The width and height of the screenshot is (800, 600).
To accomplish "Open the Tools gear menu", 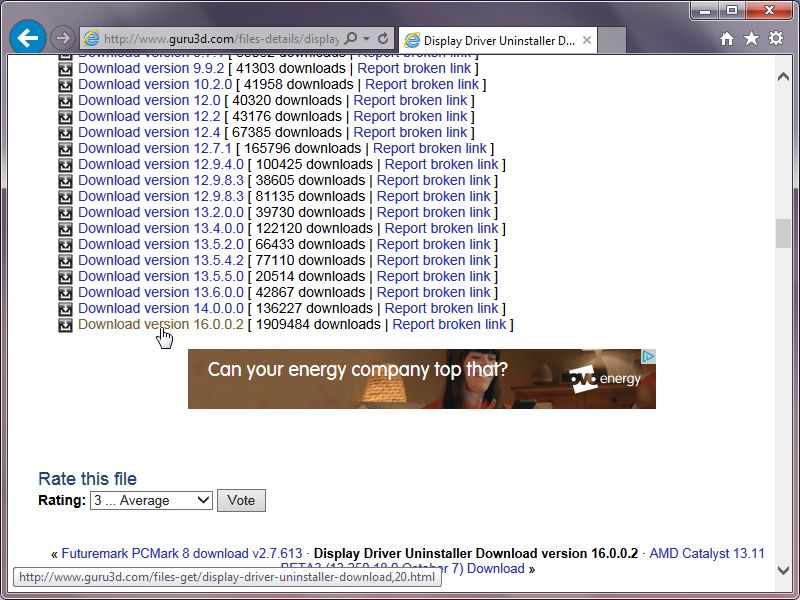I will point(776,38).
